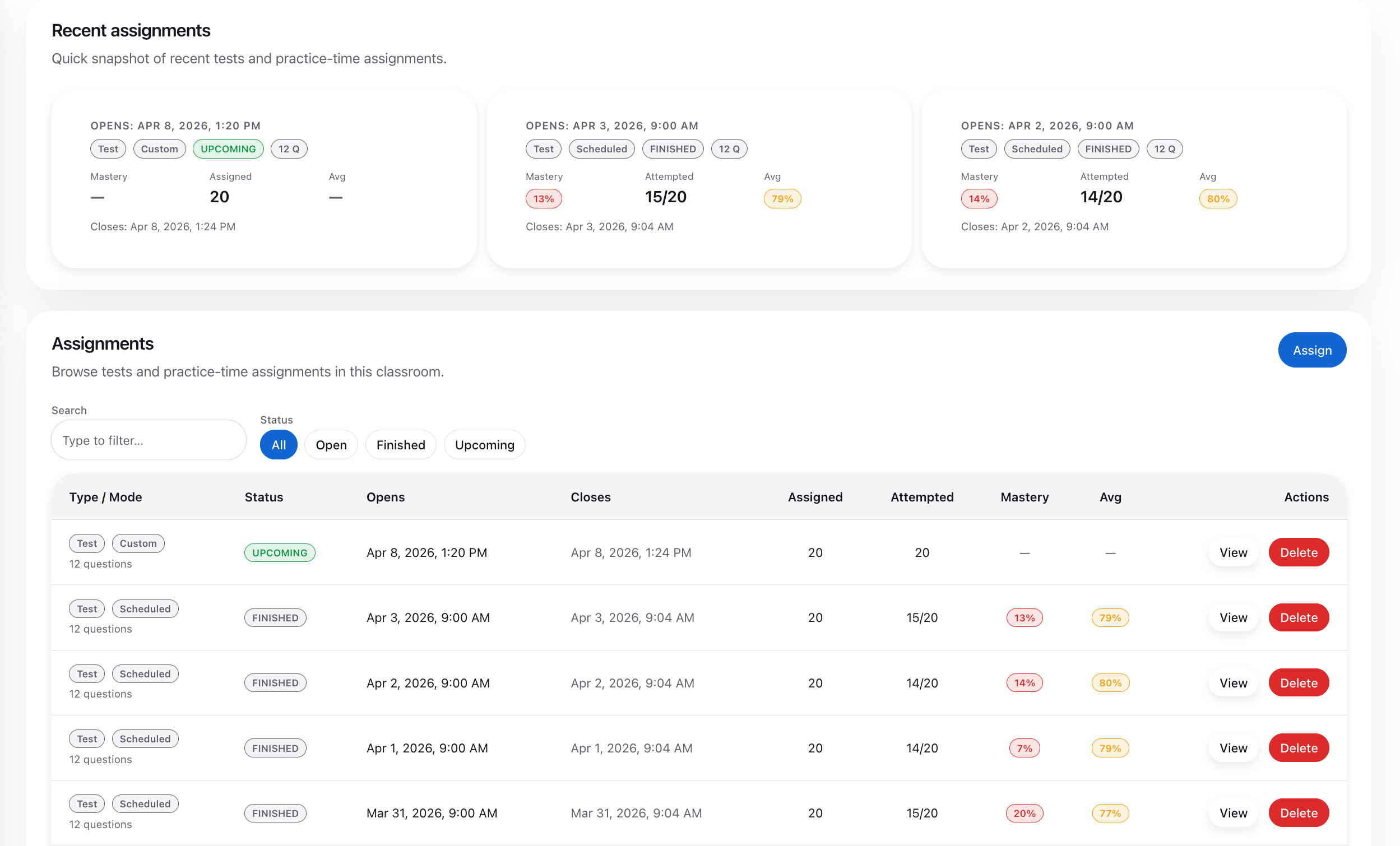Viewport: 1400px width, 846px height.
Task: View the Apr 8, 2026 upcoming assignment
Action: 1233,552
